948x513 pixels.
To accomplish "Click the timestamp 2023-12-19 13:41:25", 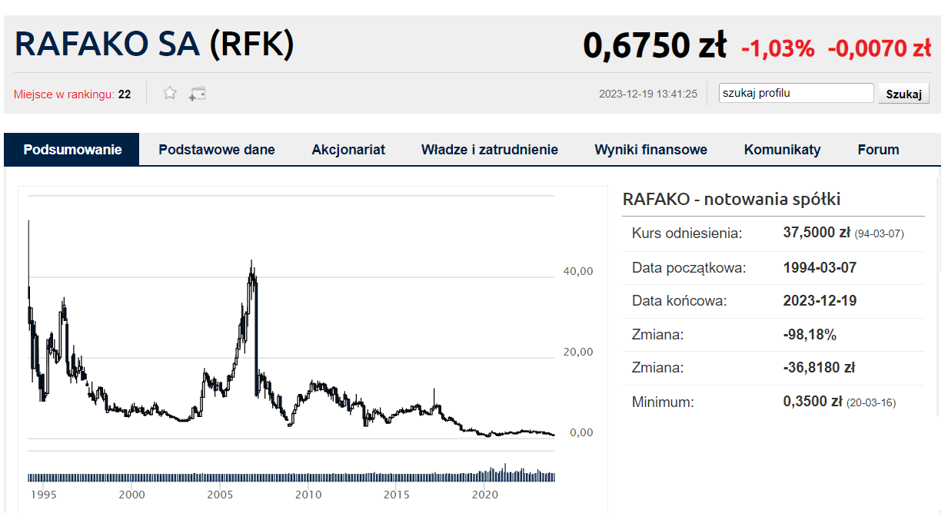I will click(x=648, y=94).
